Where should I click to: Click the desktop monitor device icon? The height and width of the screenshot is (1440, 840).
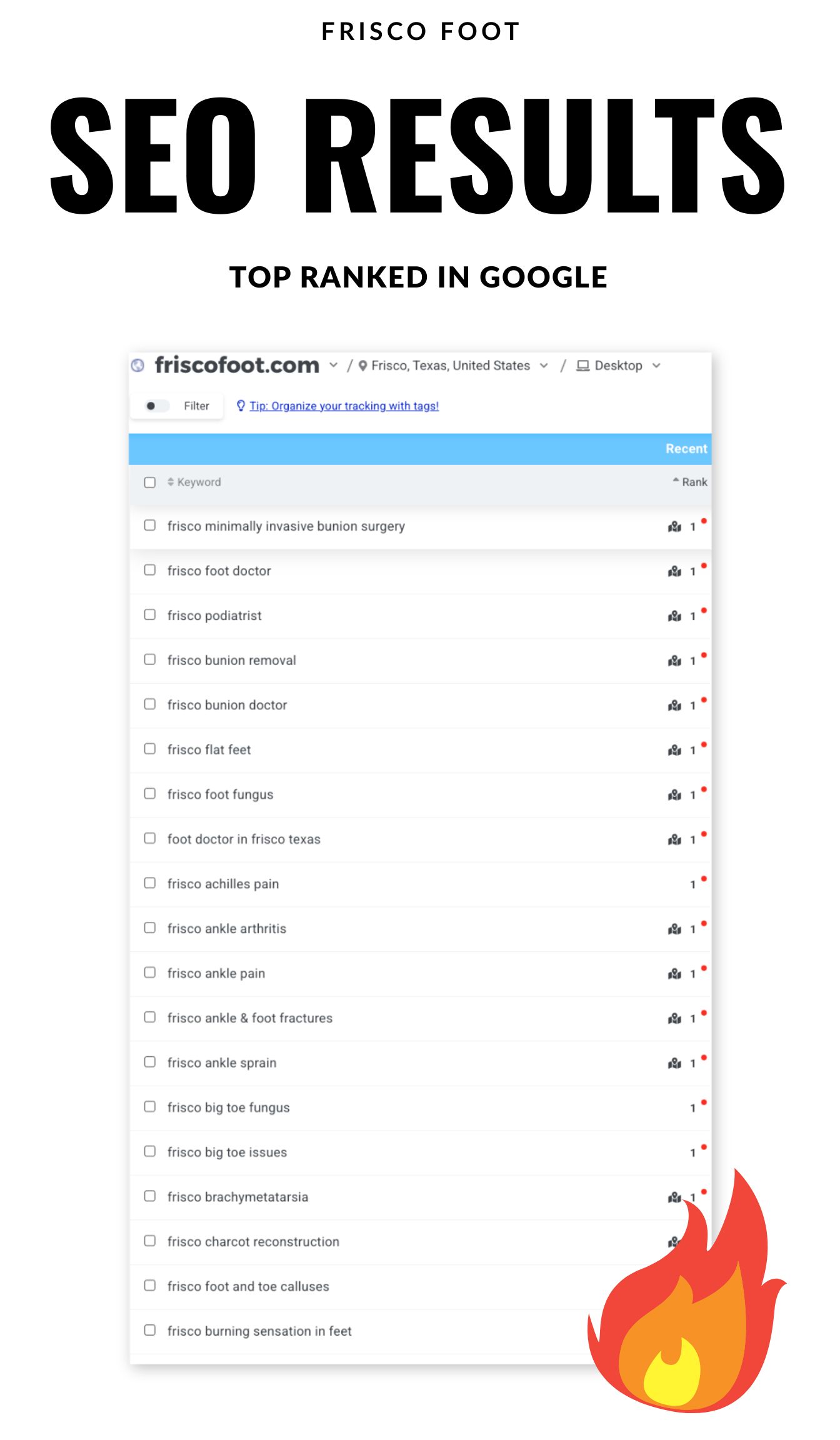pyautogui.click(x=582, y=366)
